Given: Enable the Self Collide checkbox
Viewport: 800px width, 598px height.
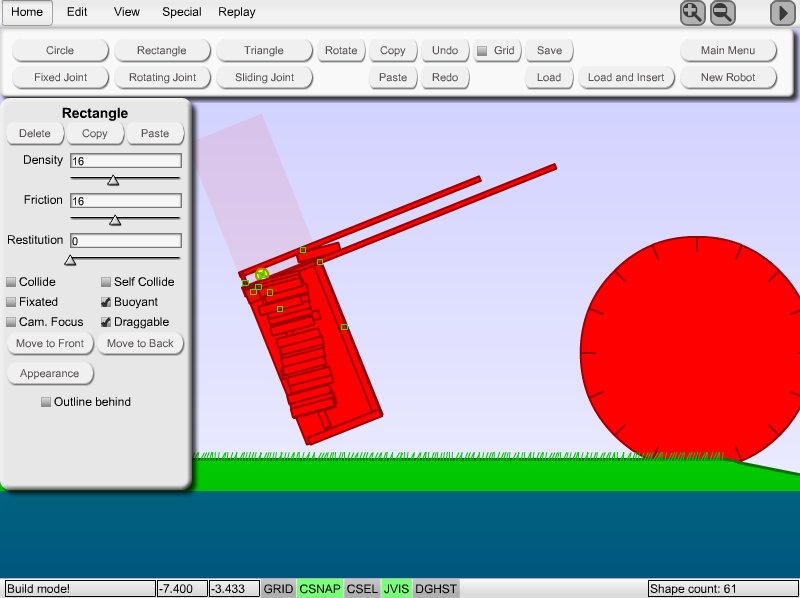Looking at the screenshot, I should (106, 282).
